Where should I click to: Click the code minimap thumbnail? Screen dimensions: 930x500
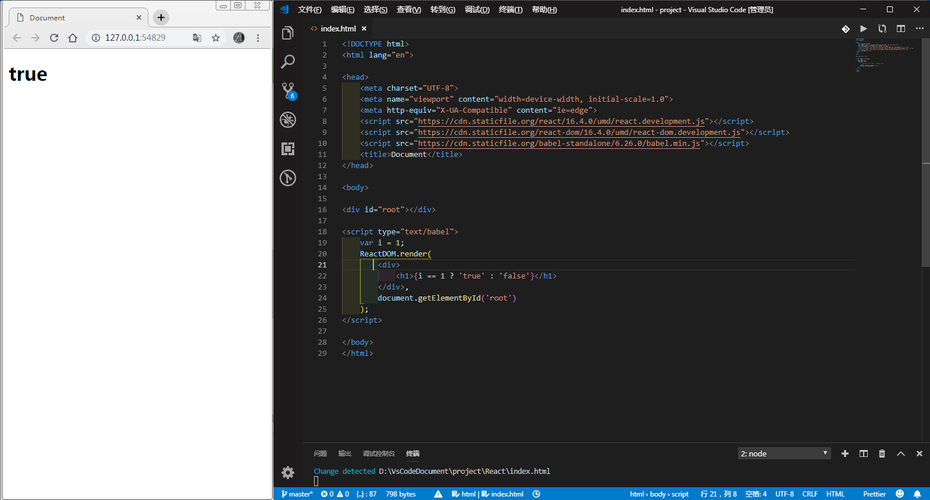(884, 55)
